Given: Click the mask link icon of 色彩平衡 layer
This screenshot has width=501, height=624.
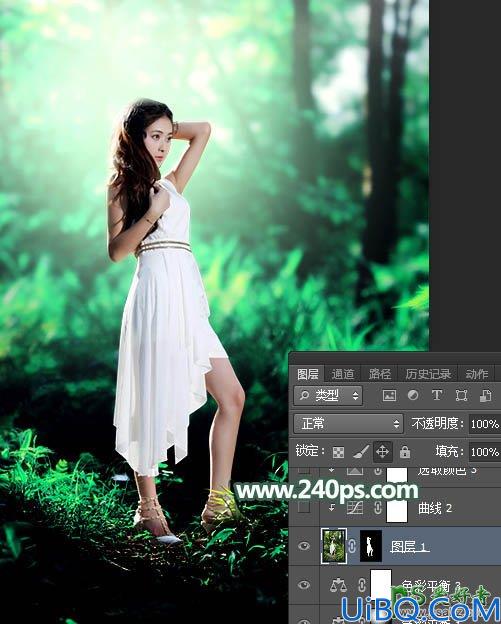Looking at the screenshot, I should 361,585.
